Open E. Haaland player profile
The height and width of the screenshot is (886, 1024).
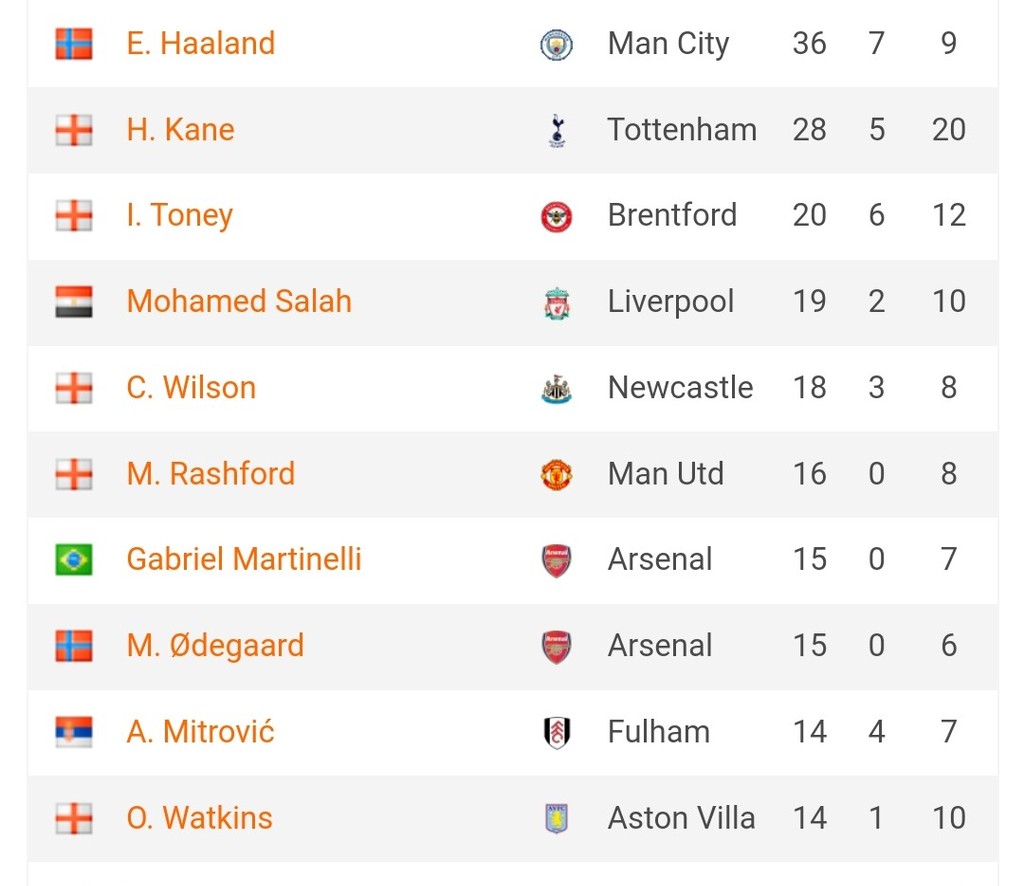coord(200,44)
